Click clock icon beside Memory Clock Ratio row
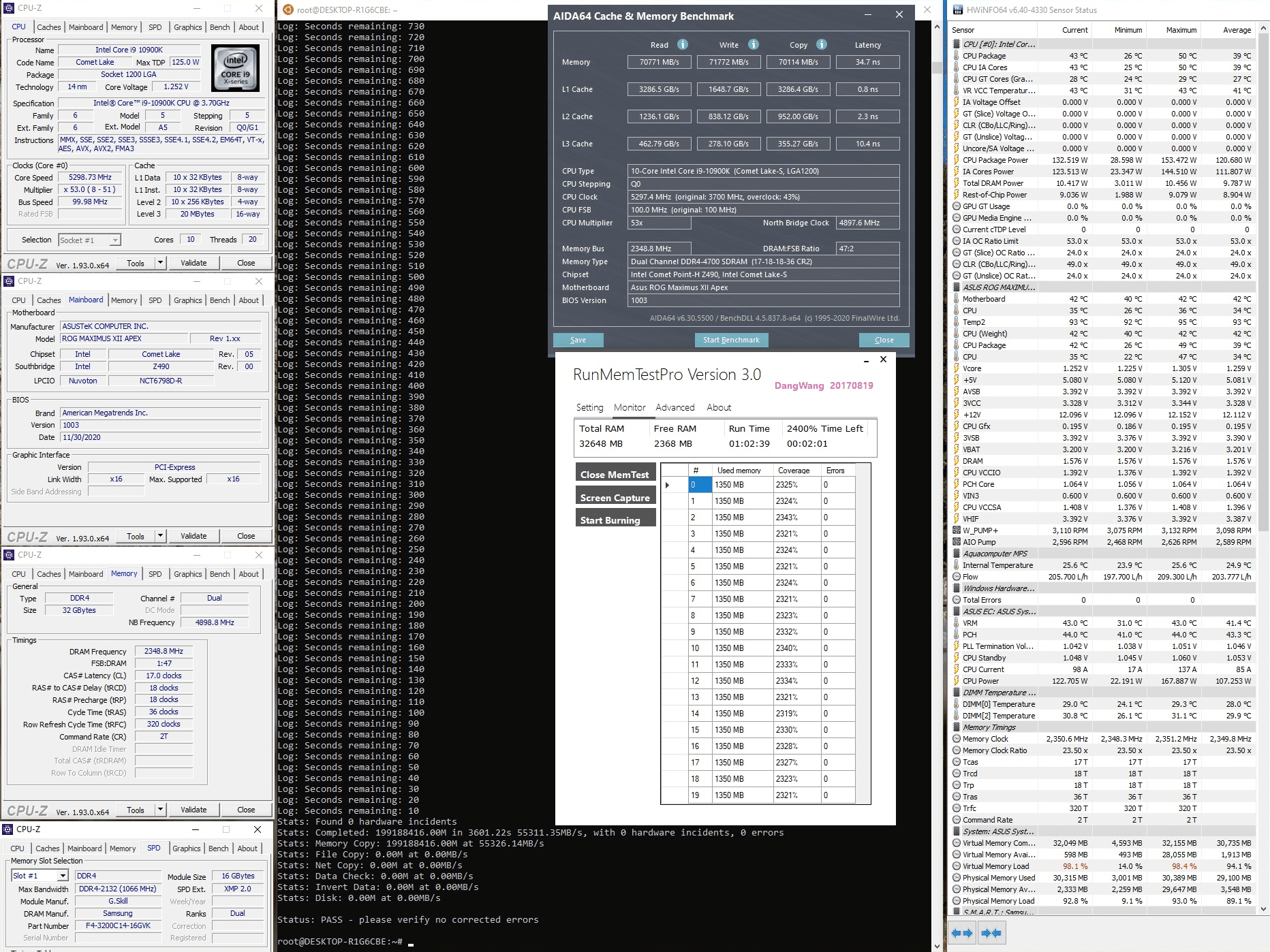The image size is (1270, 952). (x=957, y=750)
